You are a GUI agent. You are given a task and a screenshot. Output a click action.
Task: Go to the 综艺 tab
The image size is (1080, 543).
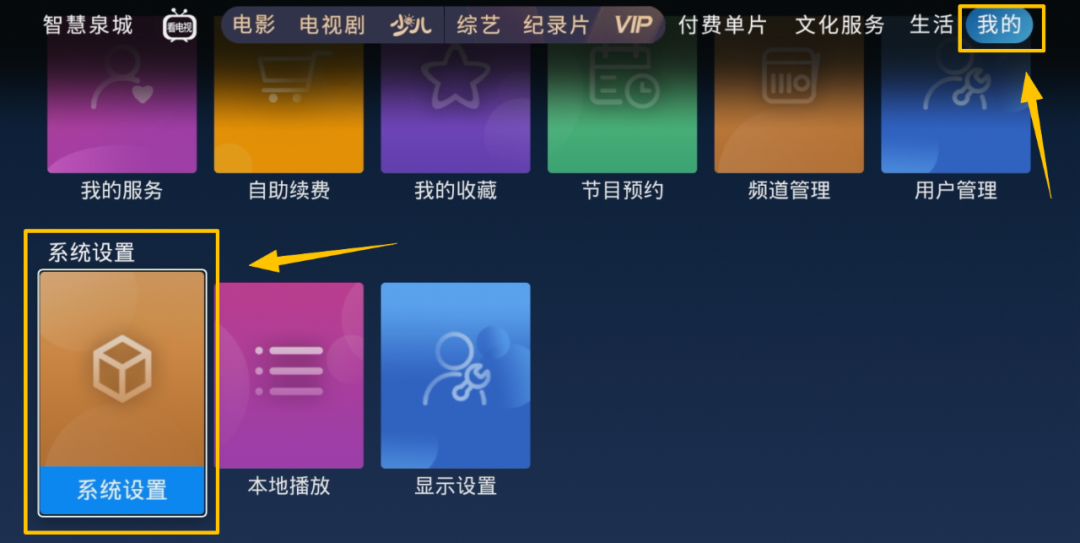(x=478, y=25)
